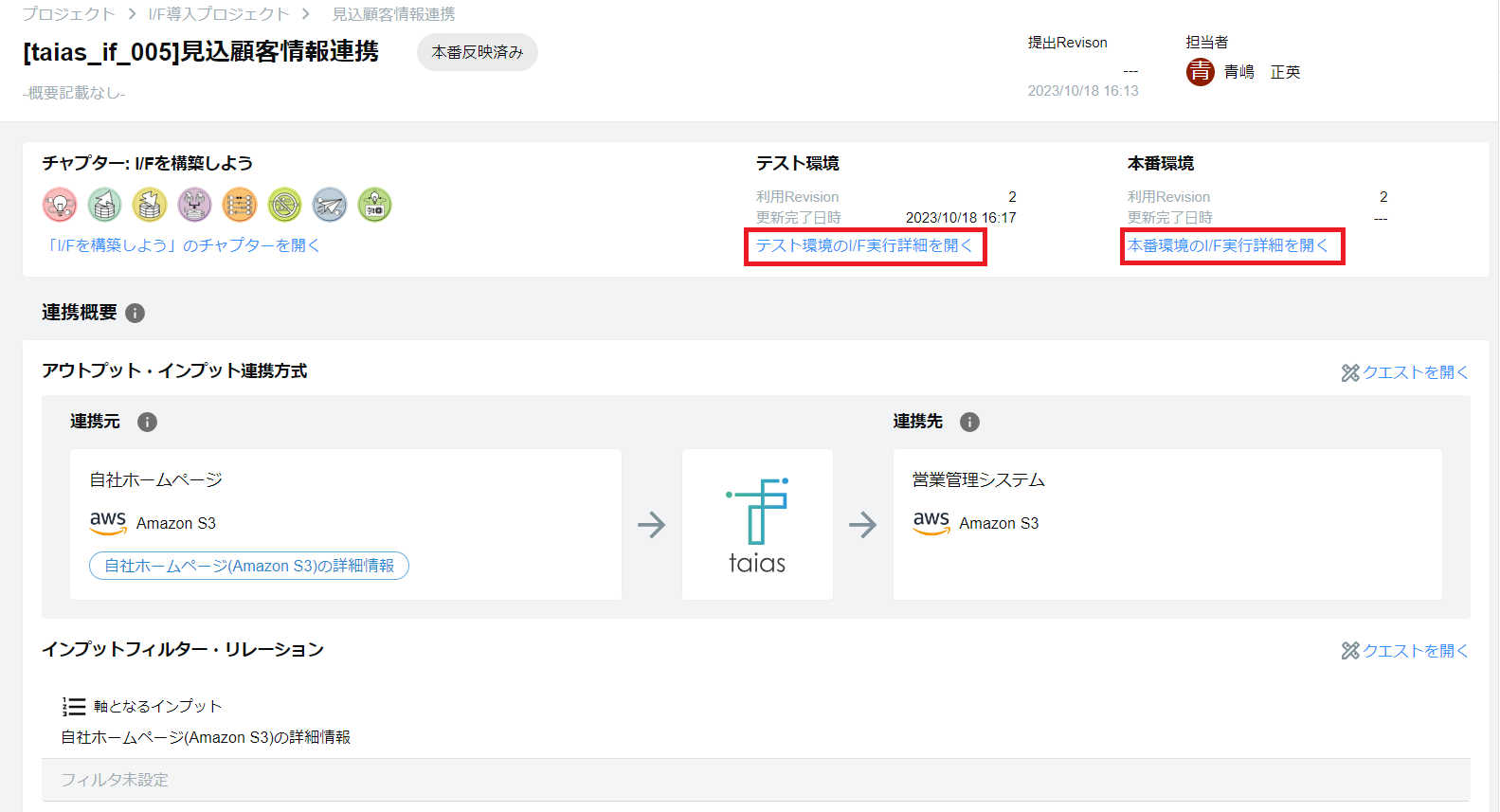Click the lime-green filter chapter badge
Viewport: 1500px width, 812px height.
click(284, 205)
